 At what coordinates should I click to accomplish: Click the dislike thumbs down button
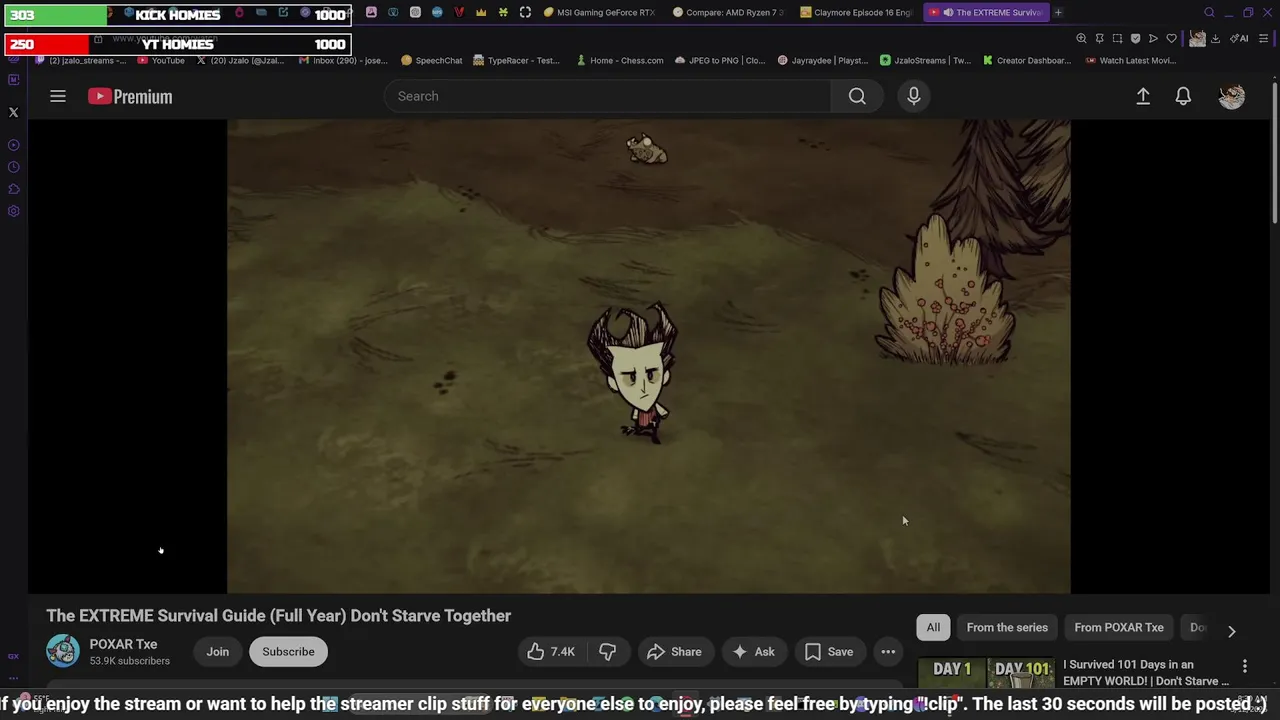pos(607,652)
